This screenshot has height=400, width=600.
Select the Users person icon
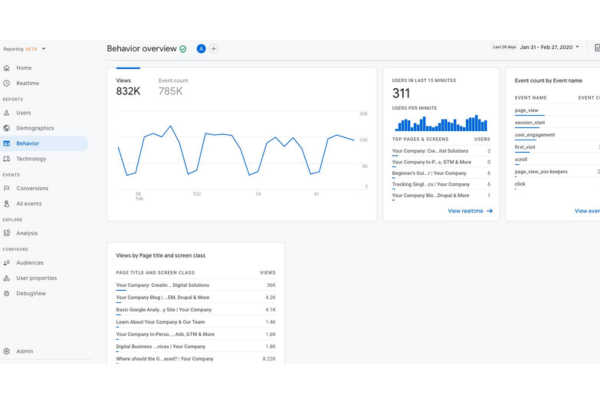click(x=7, y=113)
